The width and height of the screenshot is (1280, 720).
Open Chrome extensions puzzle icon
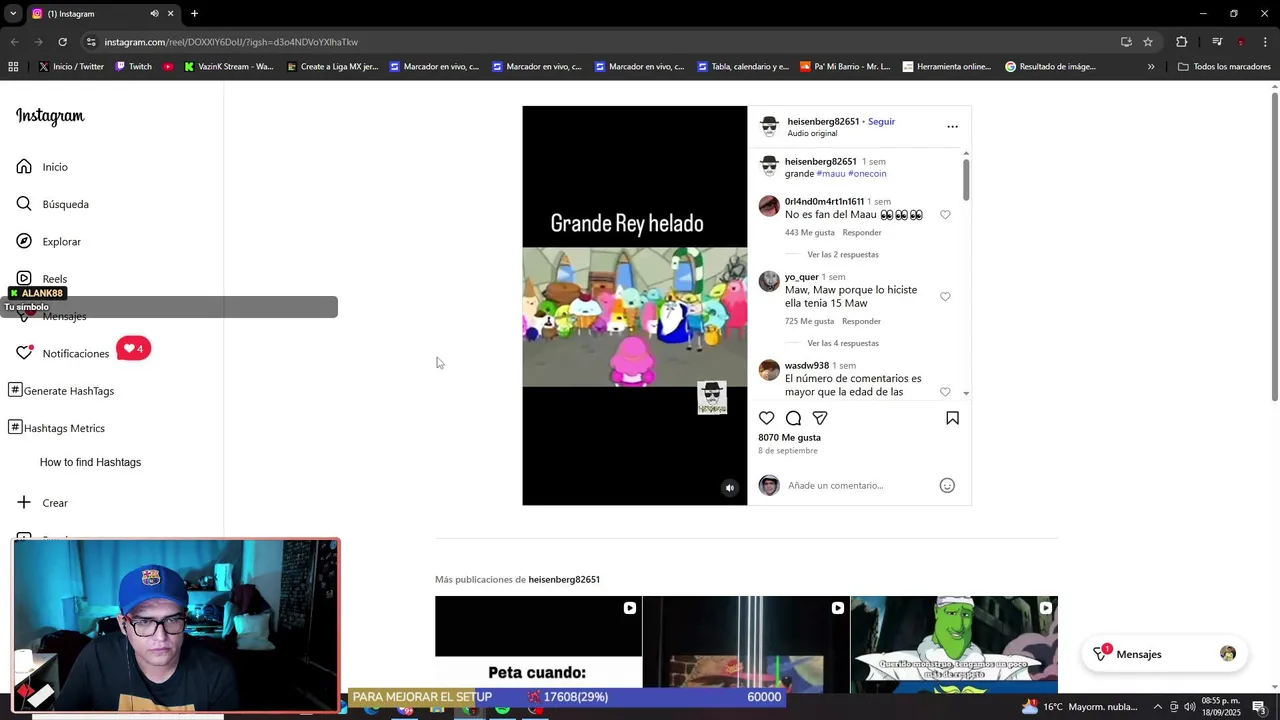click(1181, 42)
